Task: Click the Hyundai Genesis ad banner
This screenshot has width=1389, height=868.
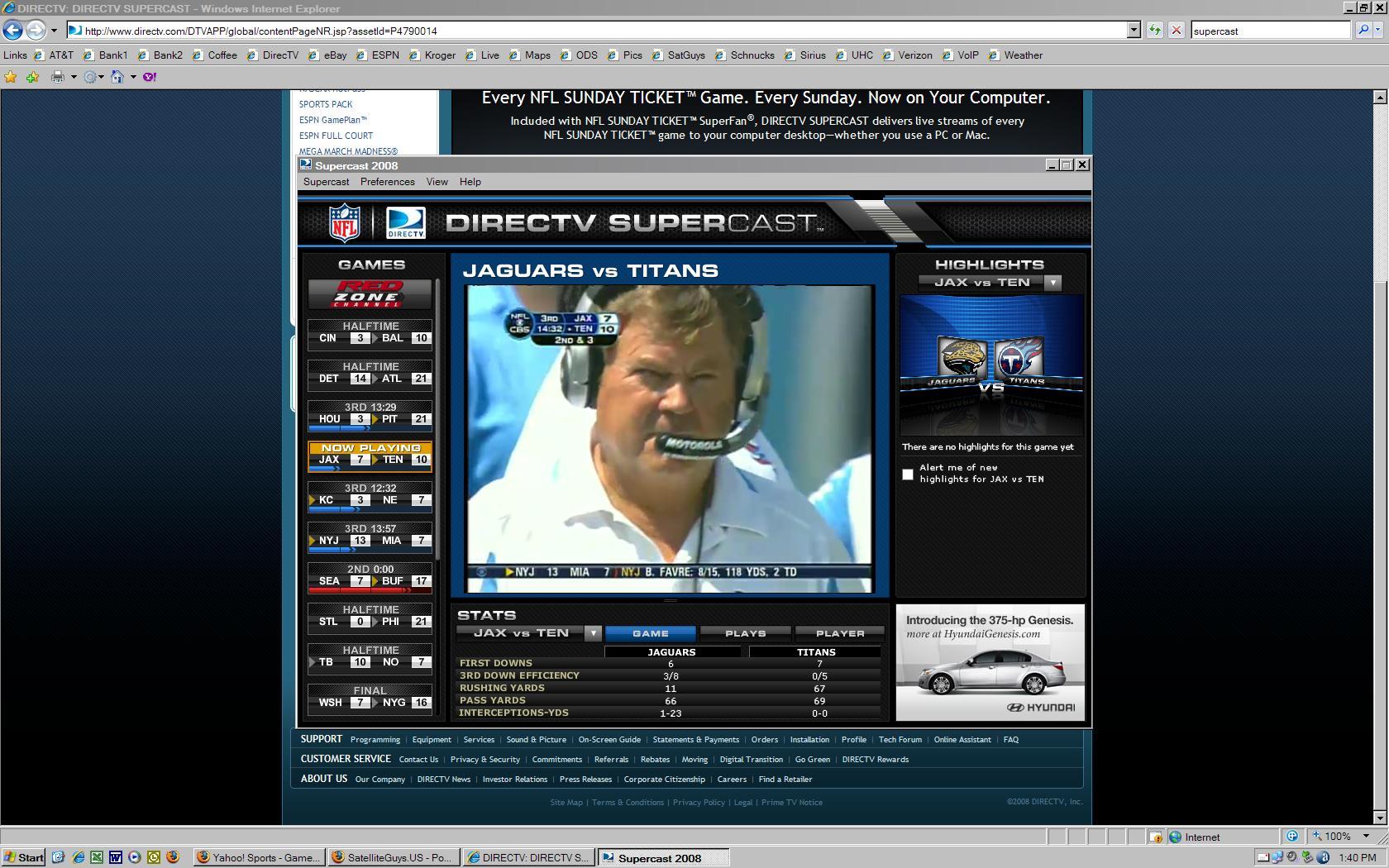Action: [990, 662]
